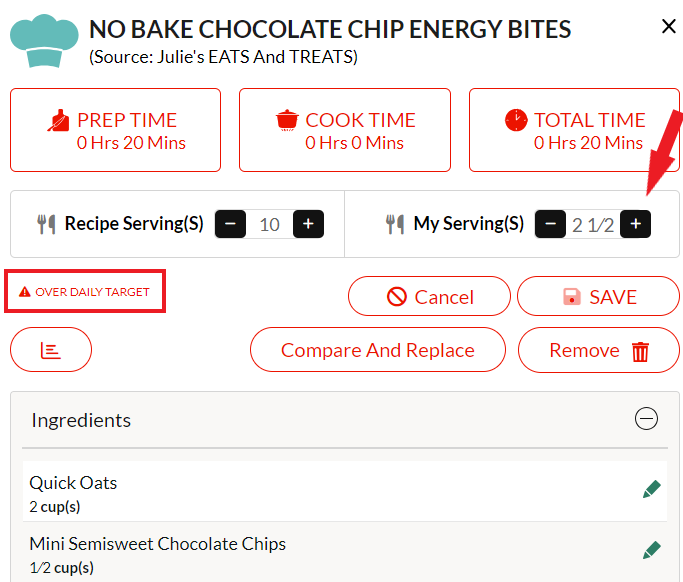Image resolution: width=683 pixels, height=582 pixels.
Task: Click the Cook Time pot icon
Action: coord(287,120)
